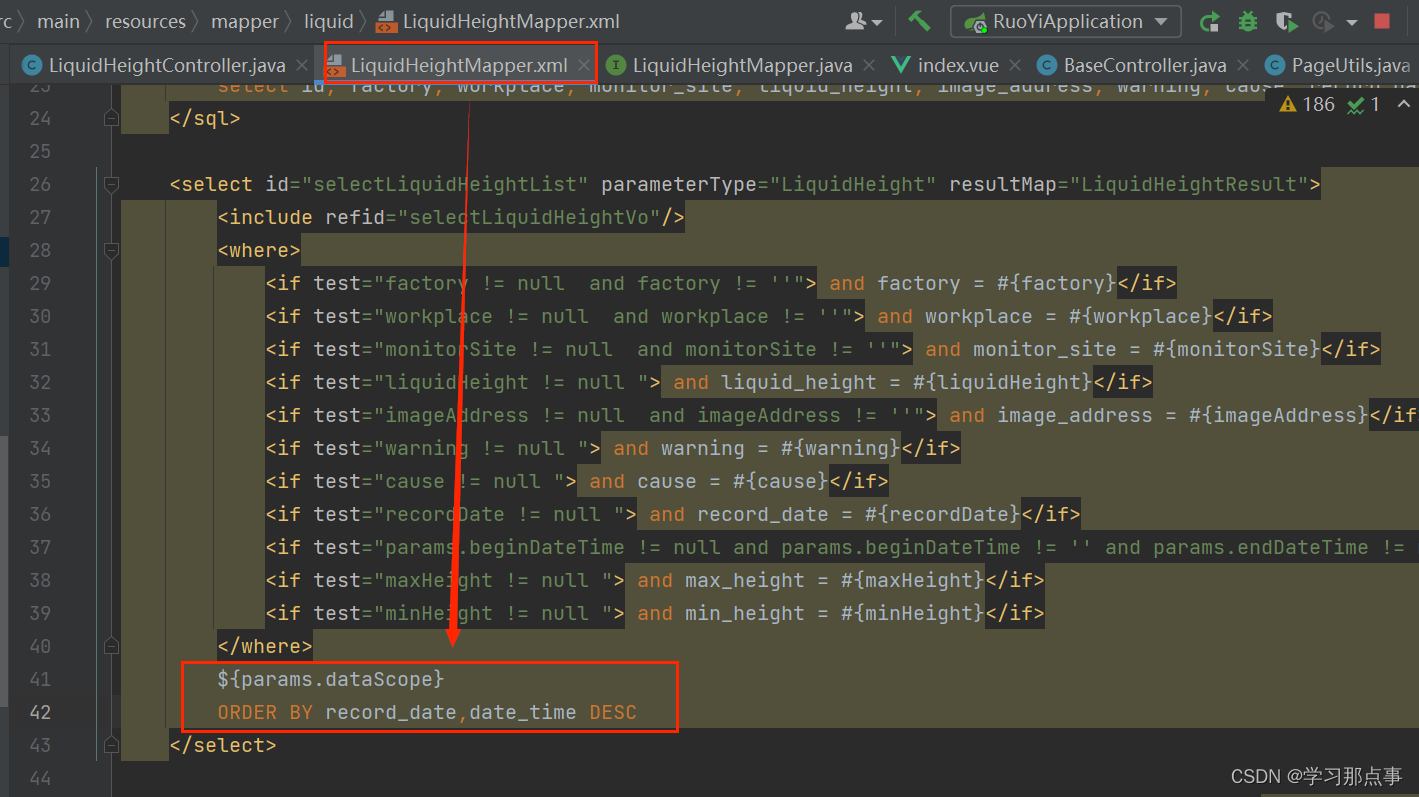Open the profiler options dropdown arrow
The height and width of the screenshot is (797, 1419).
click(1352, 22)
